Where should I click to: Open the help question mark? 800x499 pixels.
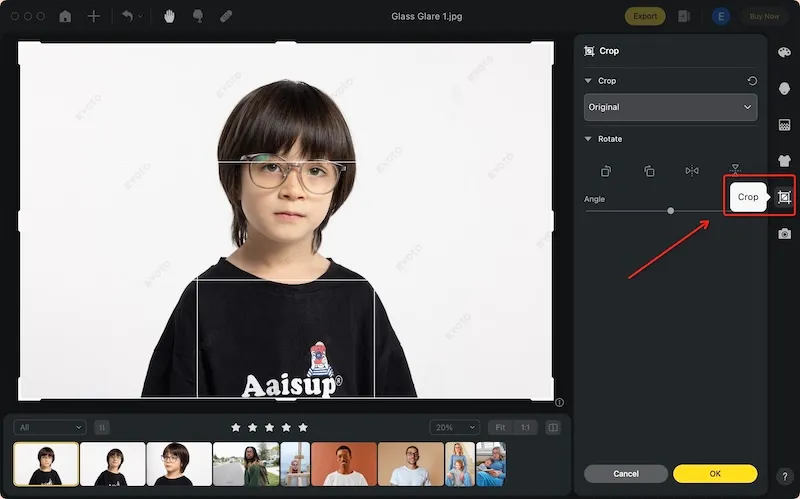pyautogui.click(x=785, y=477)
